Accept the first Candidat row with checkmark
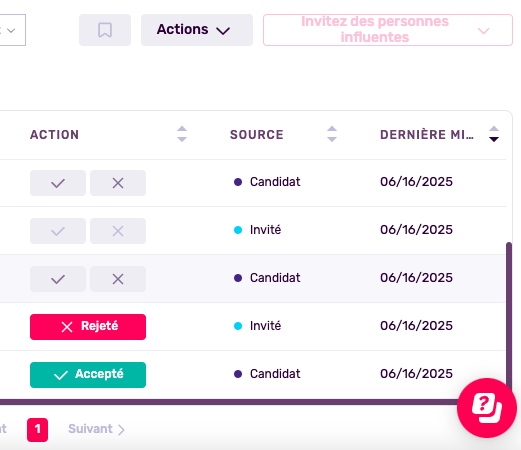Viewport: 521px width, 450px height. coord(58,183)
